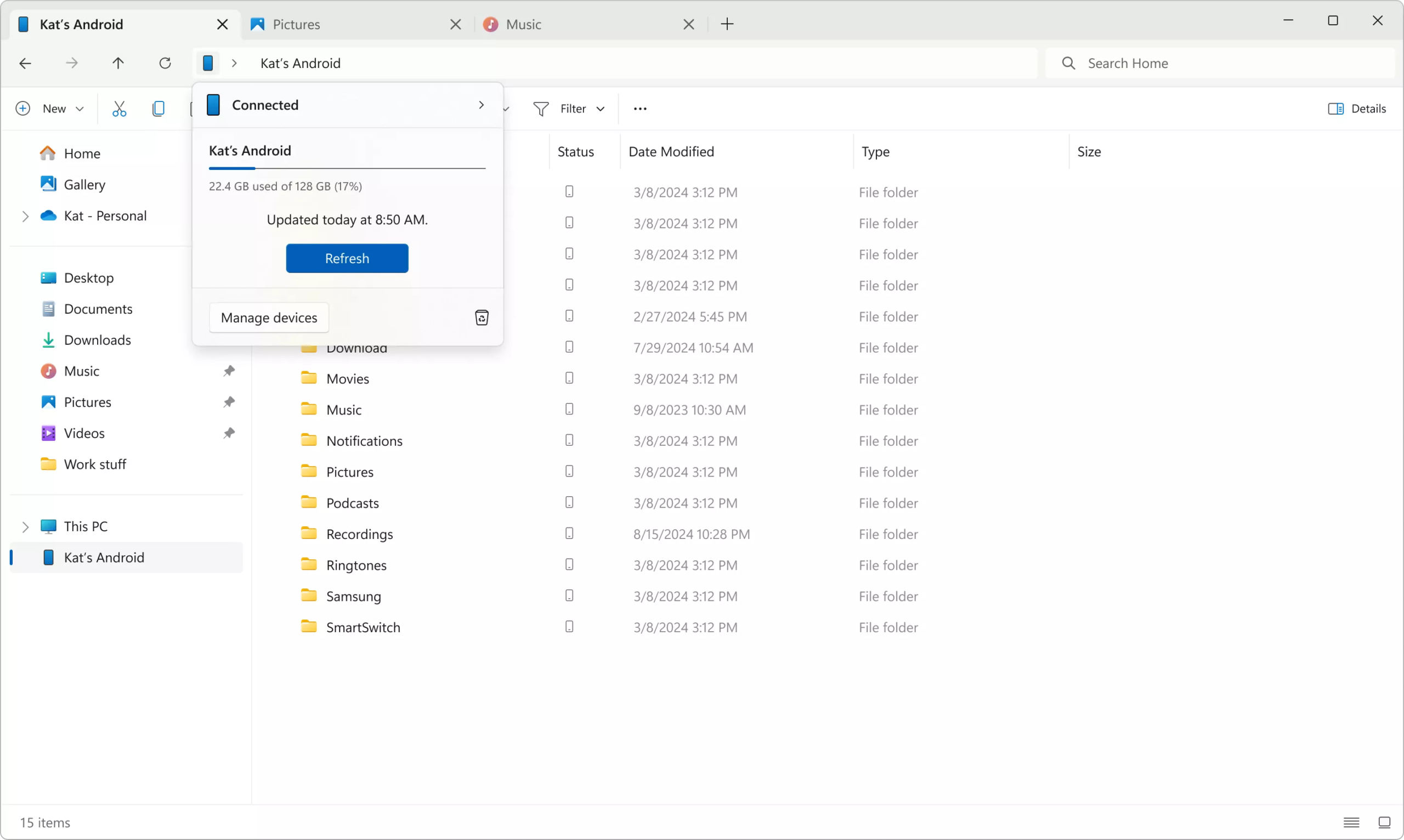Expand the Connected device chevron arrow
This screenshot has height=840, width=1404.
[x=481, y=105]
